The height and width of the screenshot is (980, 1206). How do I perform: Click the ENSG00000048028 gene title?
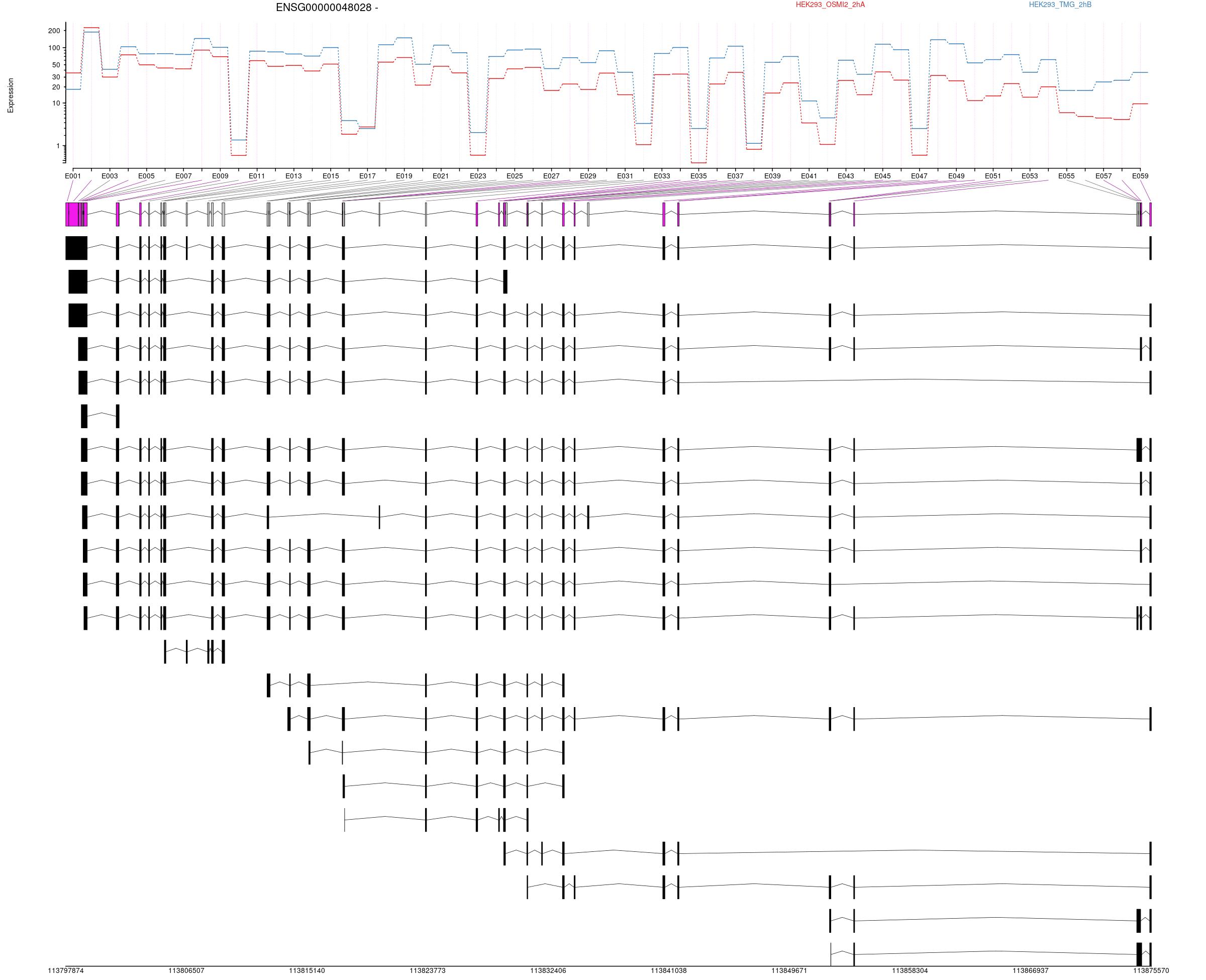pos(327,8)
